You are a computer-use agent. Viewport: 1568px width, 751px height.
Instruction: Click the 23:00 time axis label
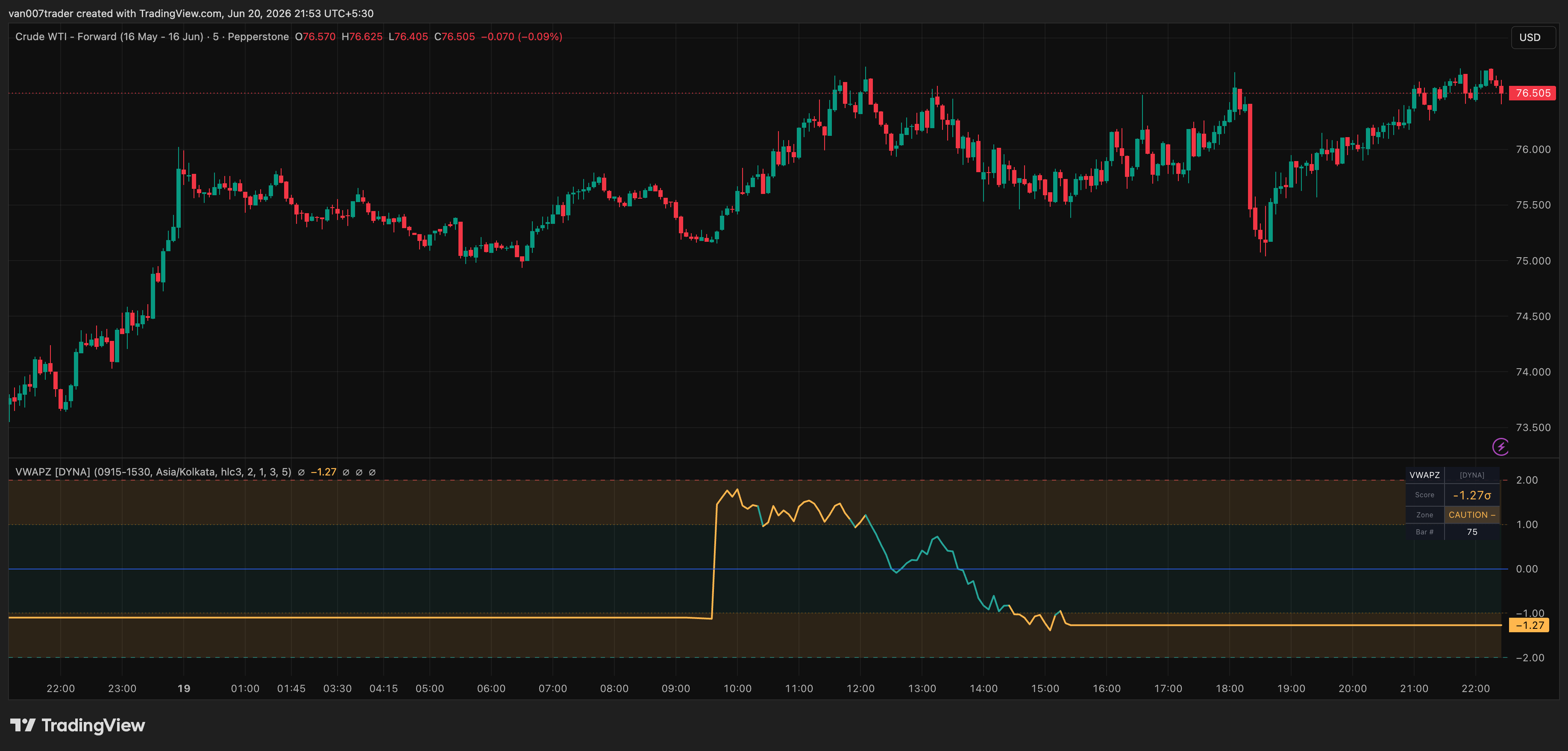(122, 689)
